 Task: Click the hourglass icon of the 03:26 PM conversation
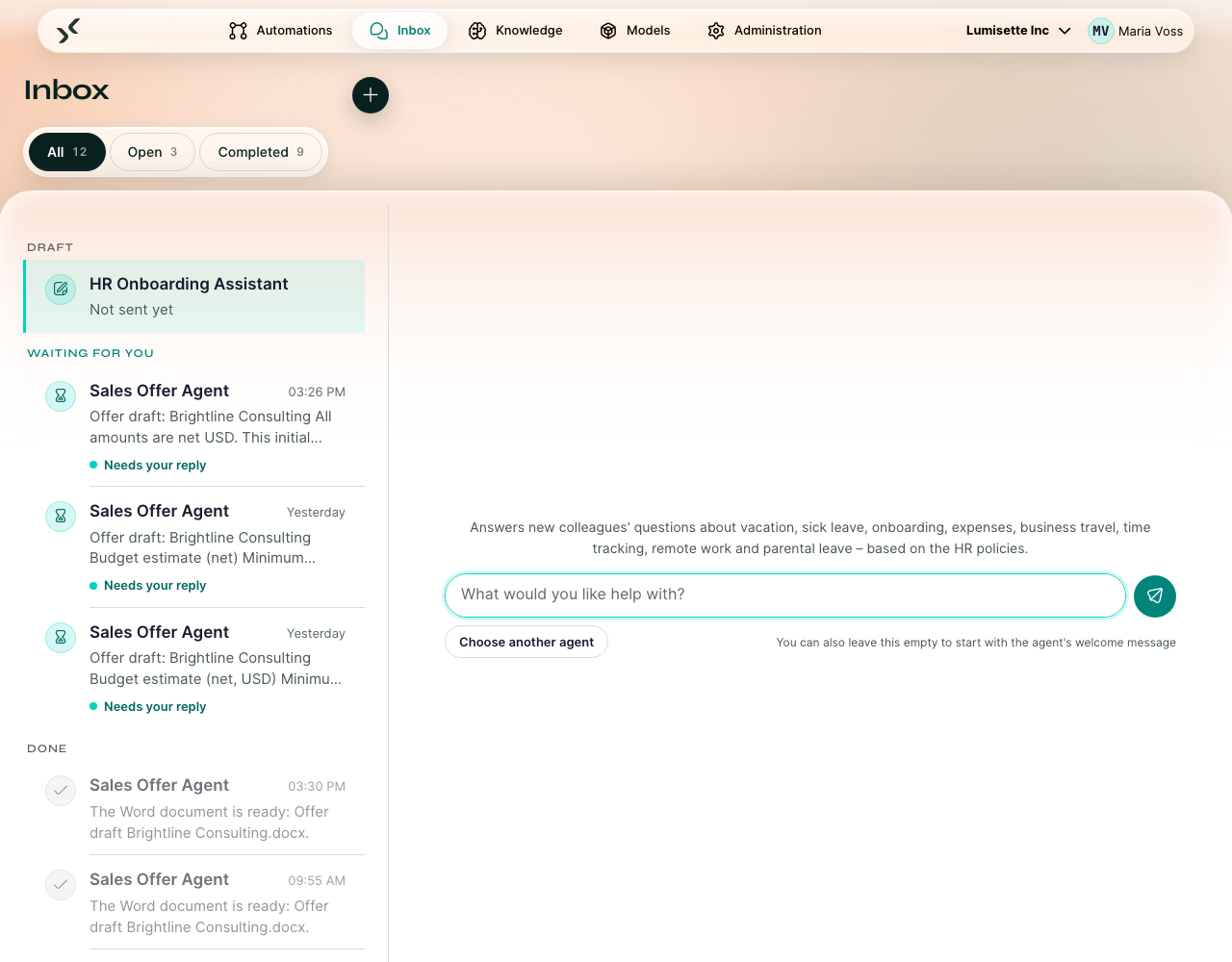tap(61, 395)
